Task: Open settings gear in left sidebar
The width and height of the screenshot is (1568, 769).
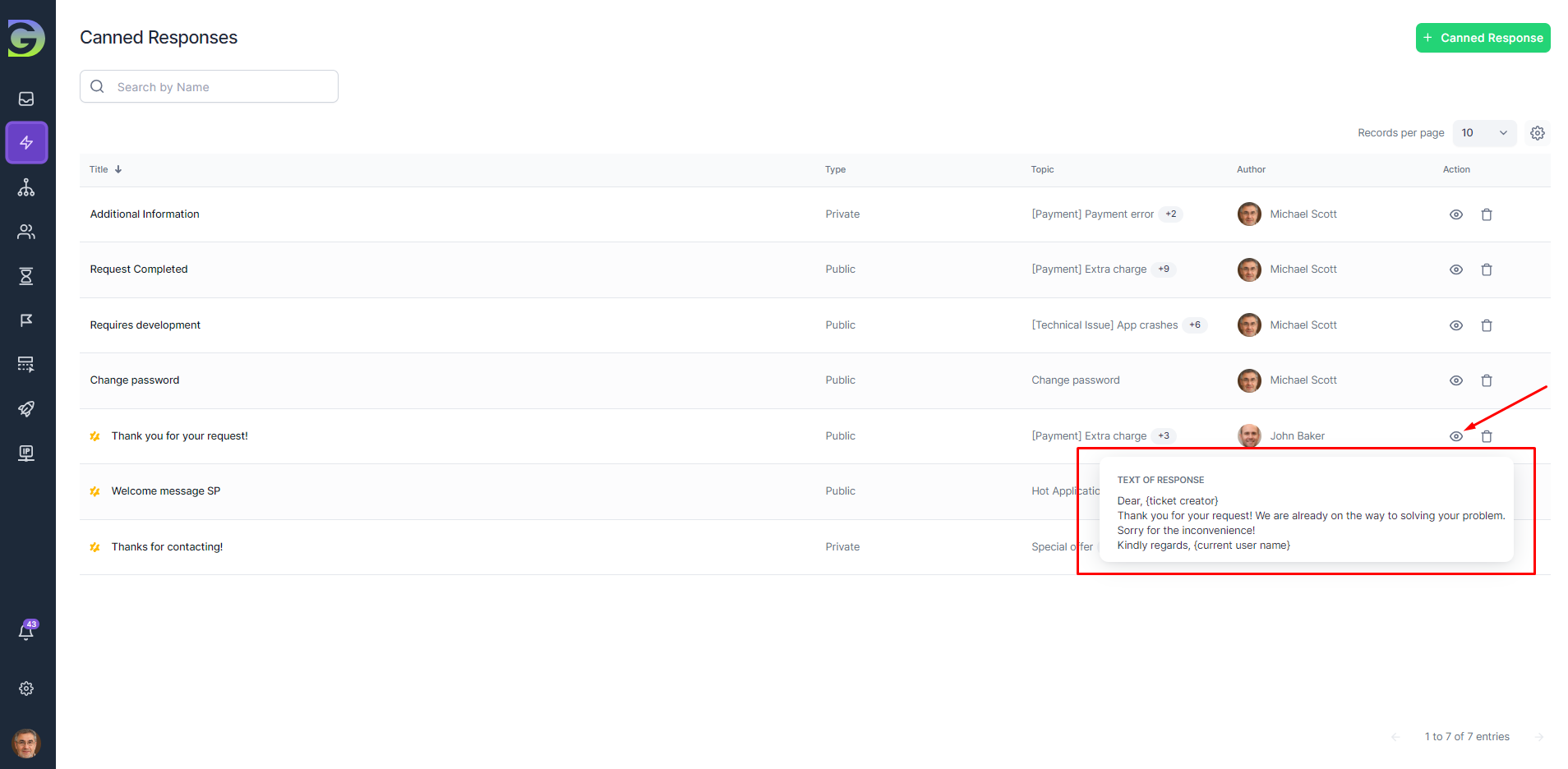Action: (26, 688)
